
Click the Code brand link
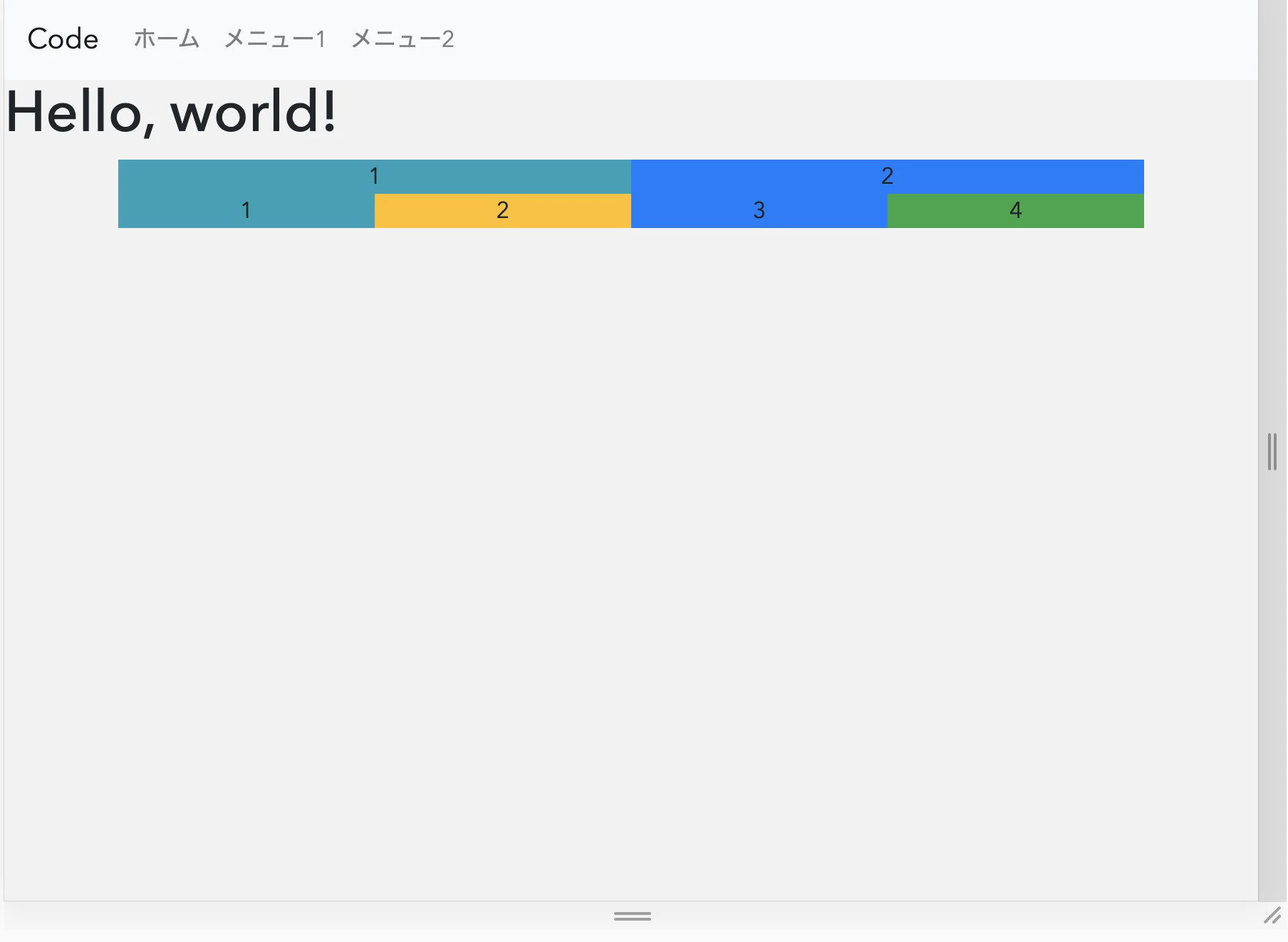[63, 38]
